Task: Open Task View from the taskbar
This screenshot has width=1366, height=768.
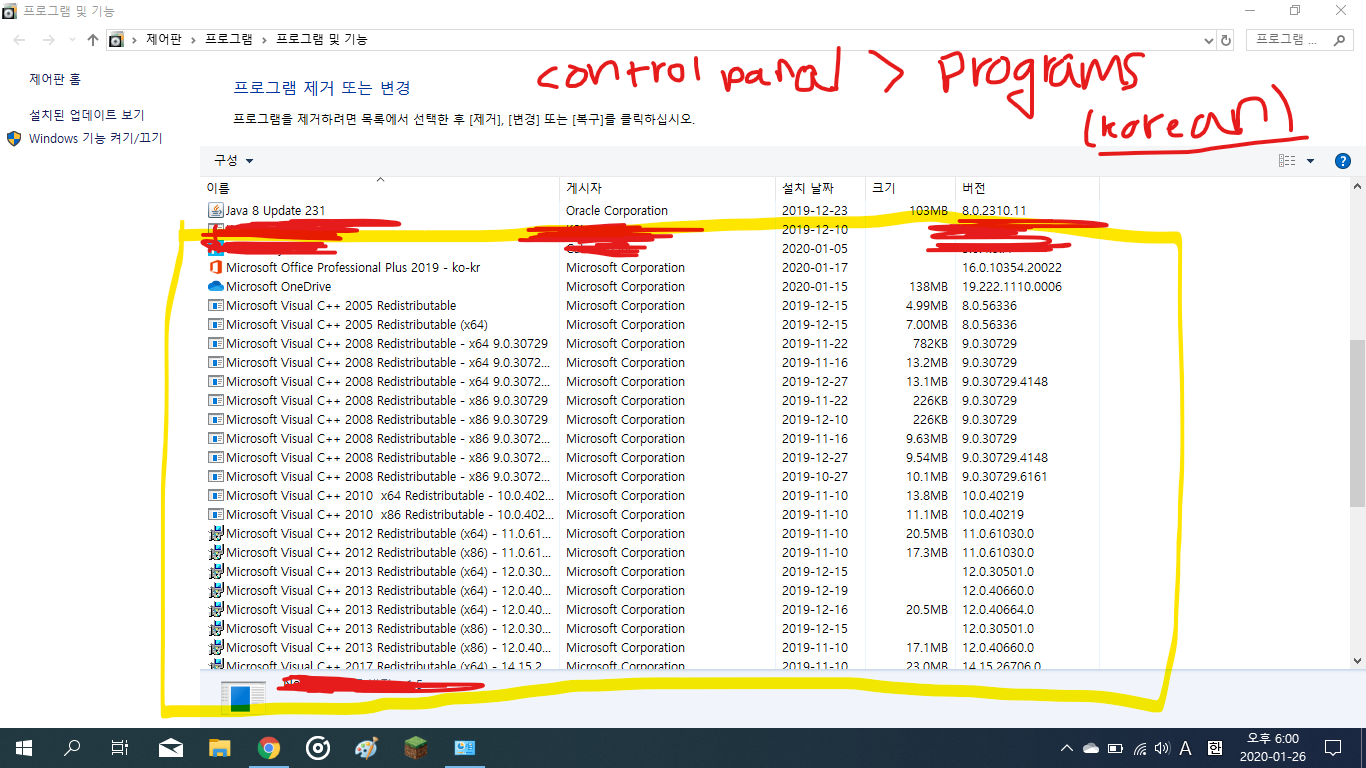Action: 120,748
